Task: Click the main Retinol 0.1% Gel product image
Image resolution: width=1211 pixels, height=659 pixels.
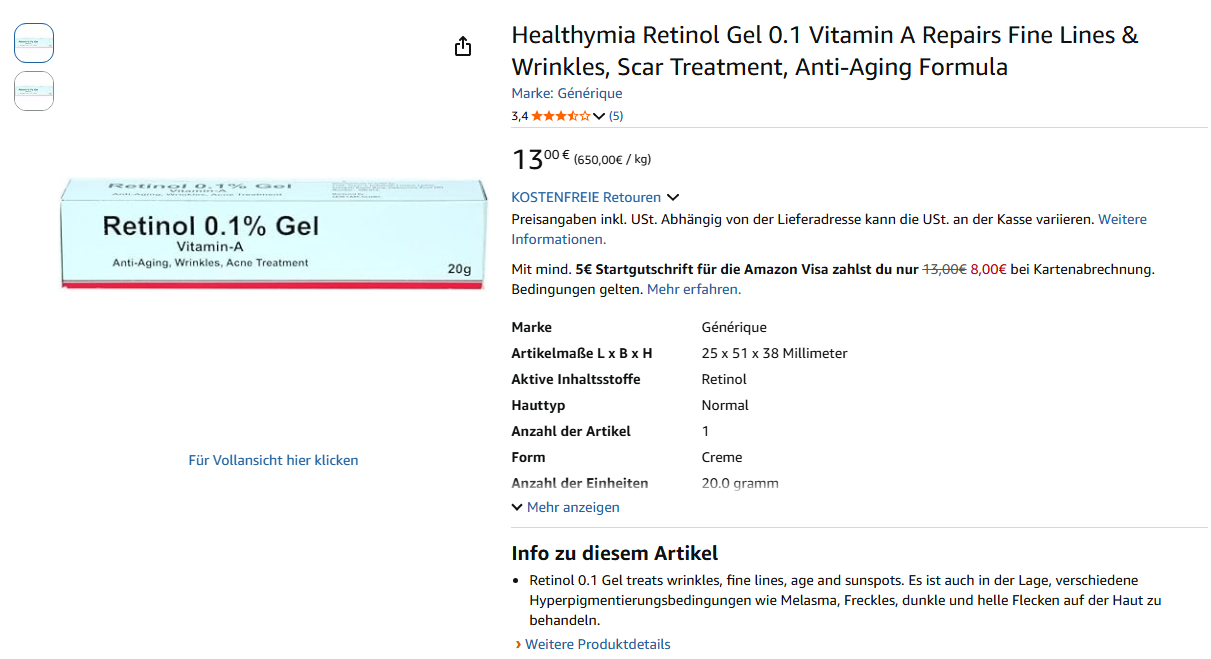Action: (x=273, y=234)
